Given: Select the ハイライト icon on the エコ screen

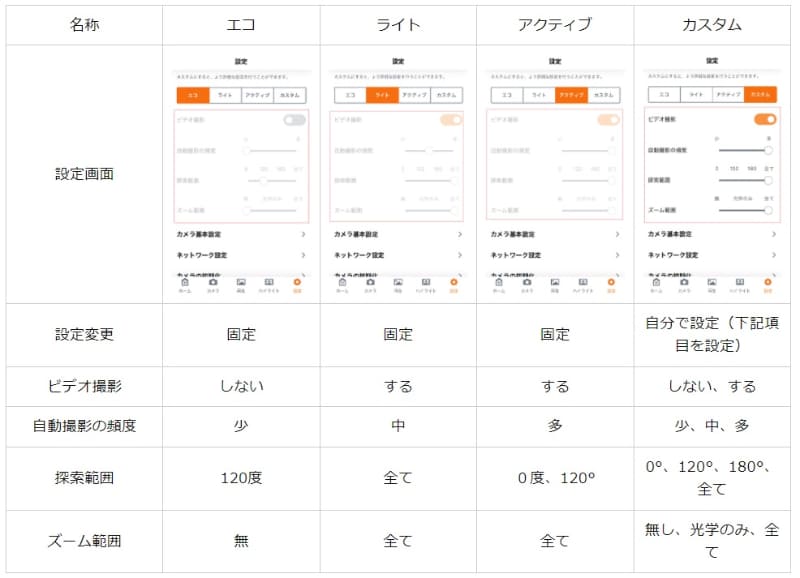Looking at the screenshot, I should coord(270,281).
